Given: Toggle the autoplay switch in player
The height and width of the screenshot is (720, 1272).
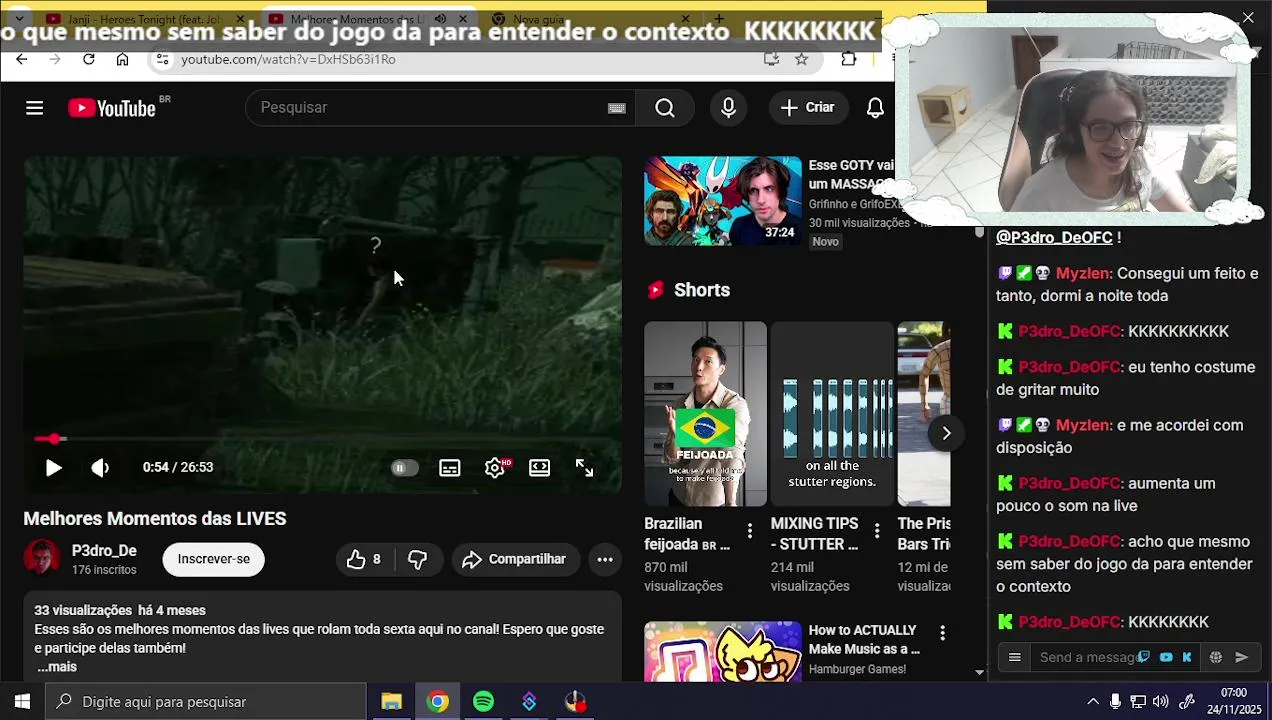Looking at the screenshot, I should pos(404,467).
